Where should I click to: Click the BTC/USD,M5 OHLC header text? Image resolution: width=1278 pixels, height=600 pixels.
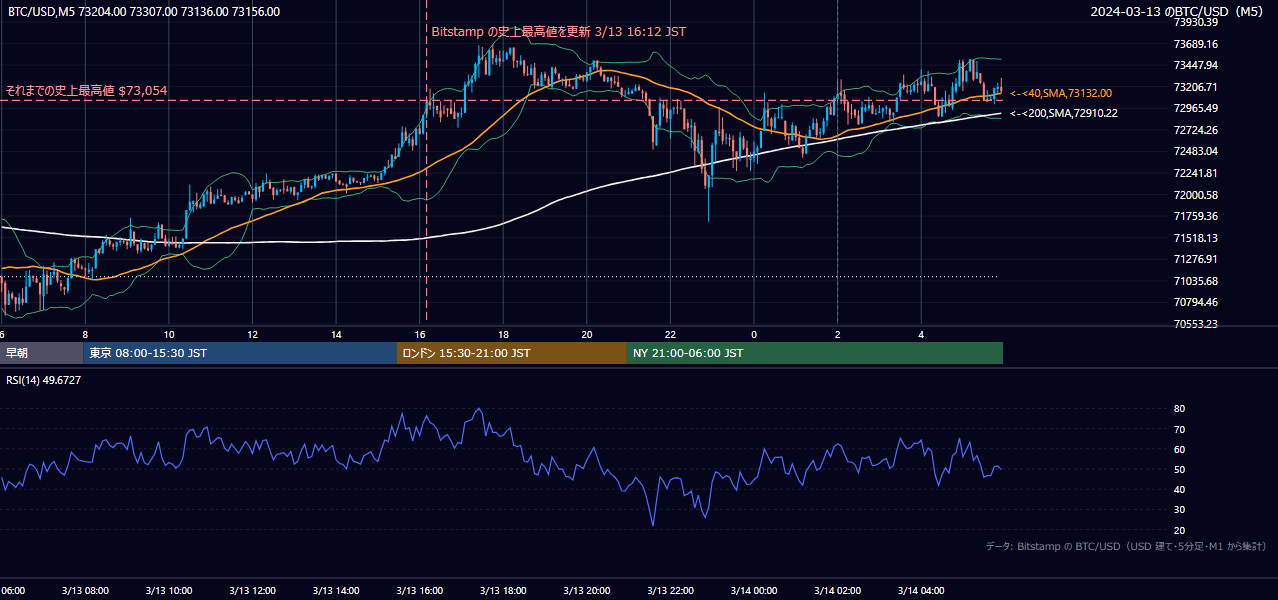pyautogui.click(x=144, y=12)
